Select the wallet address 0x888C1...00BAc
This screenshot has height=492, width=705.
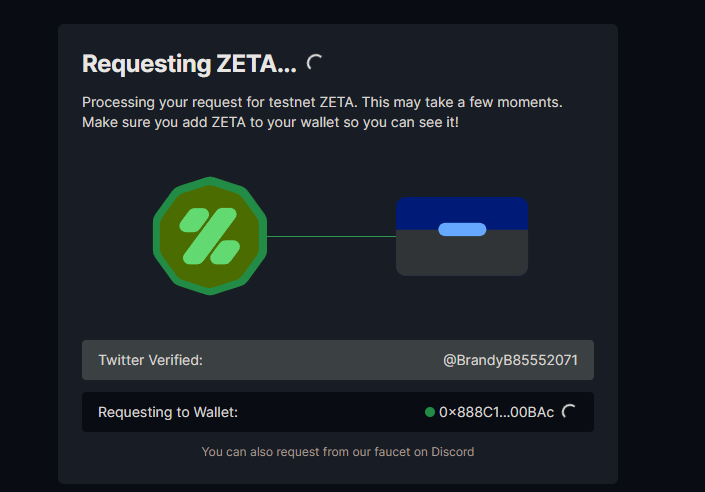(x=496, y=412)
